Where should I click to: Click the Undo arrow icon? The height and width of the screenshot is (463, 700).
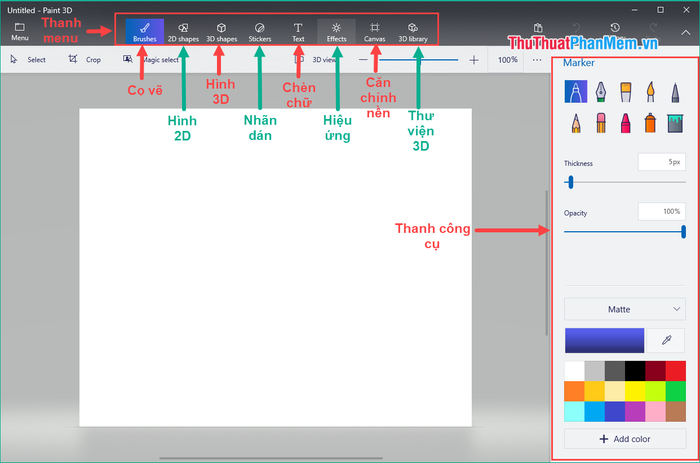[x=576, y=28]
